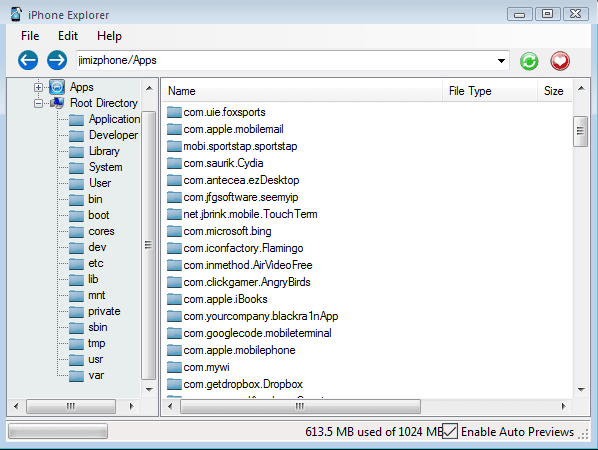Image resolution: width=598 pixels, height=450 pixels.
Task: Select the User tree folder
Action: [100, 183]
